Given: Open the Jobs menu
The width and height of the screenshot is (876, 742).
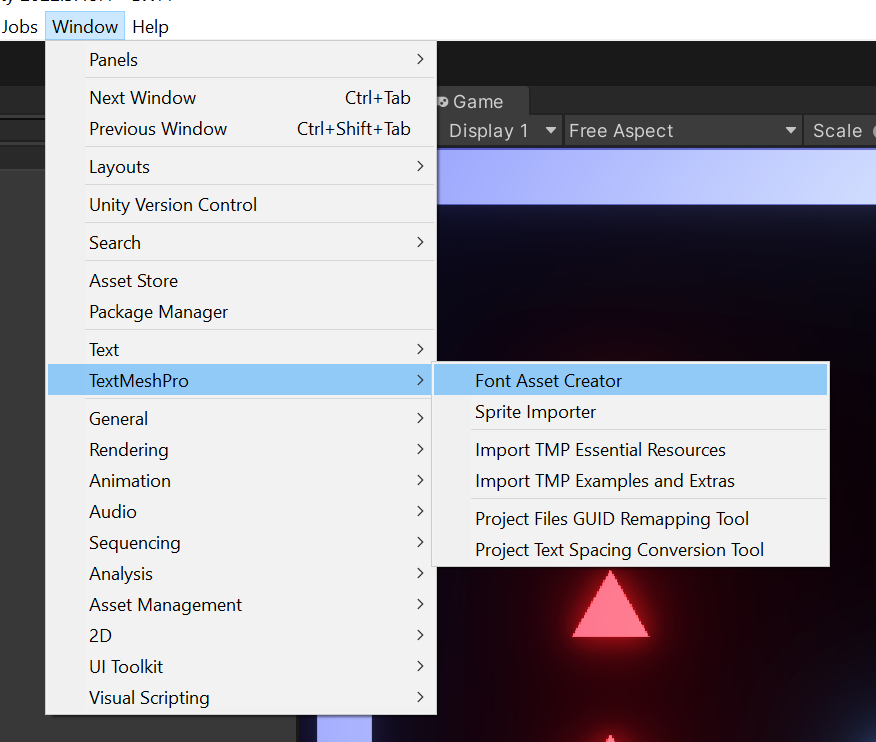Looking at the screenshot, I should [19, 26].
